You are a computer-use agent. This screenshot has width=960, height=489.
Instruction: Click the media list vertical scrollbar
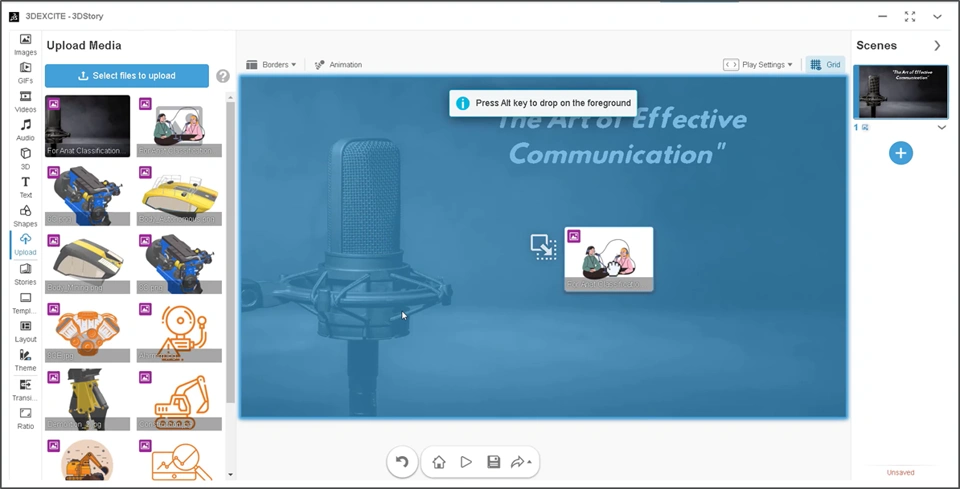pyautogui.click(x=230, y=252)
